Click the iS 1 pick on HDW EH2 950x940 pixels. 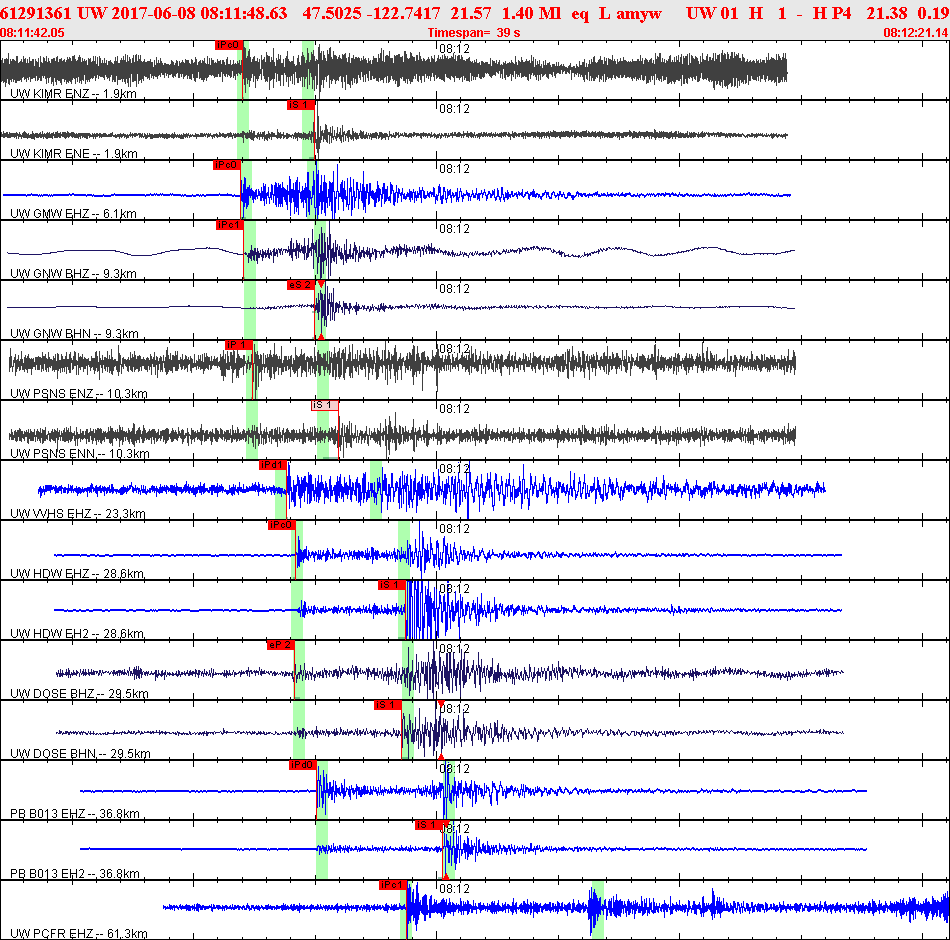point(391,585)
